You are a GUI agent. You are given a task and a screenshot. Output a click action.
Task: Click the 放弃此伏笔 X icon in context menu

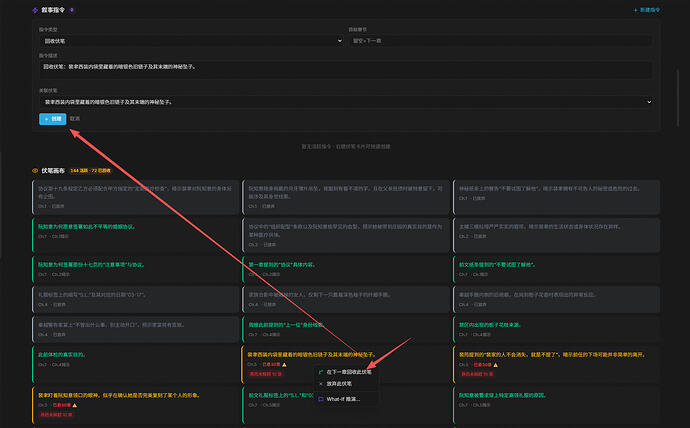tap(321, 384)
